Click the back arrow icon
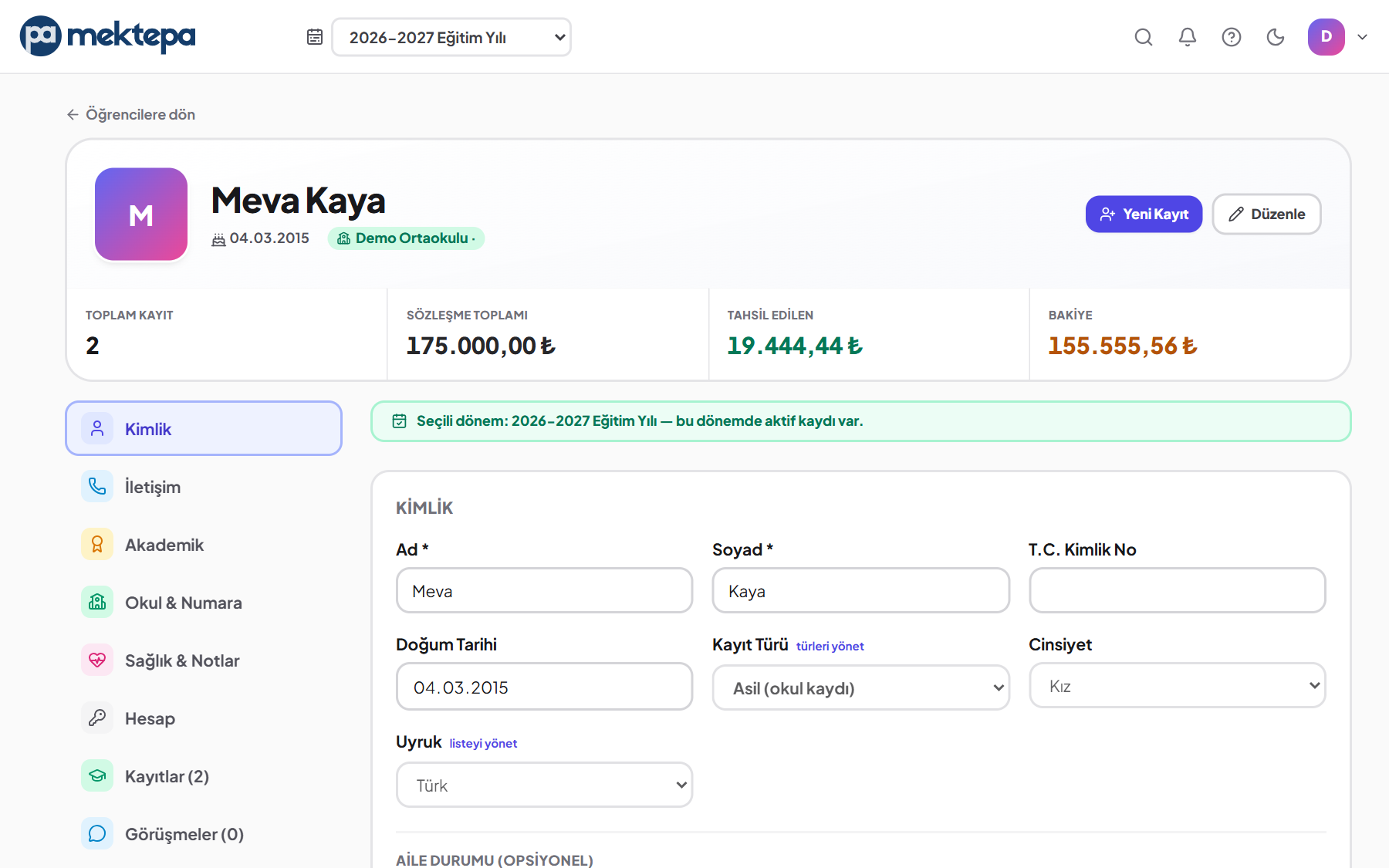The image size is (1389, 868). click(x=73, y=114)
